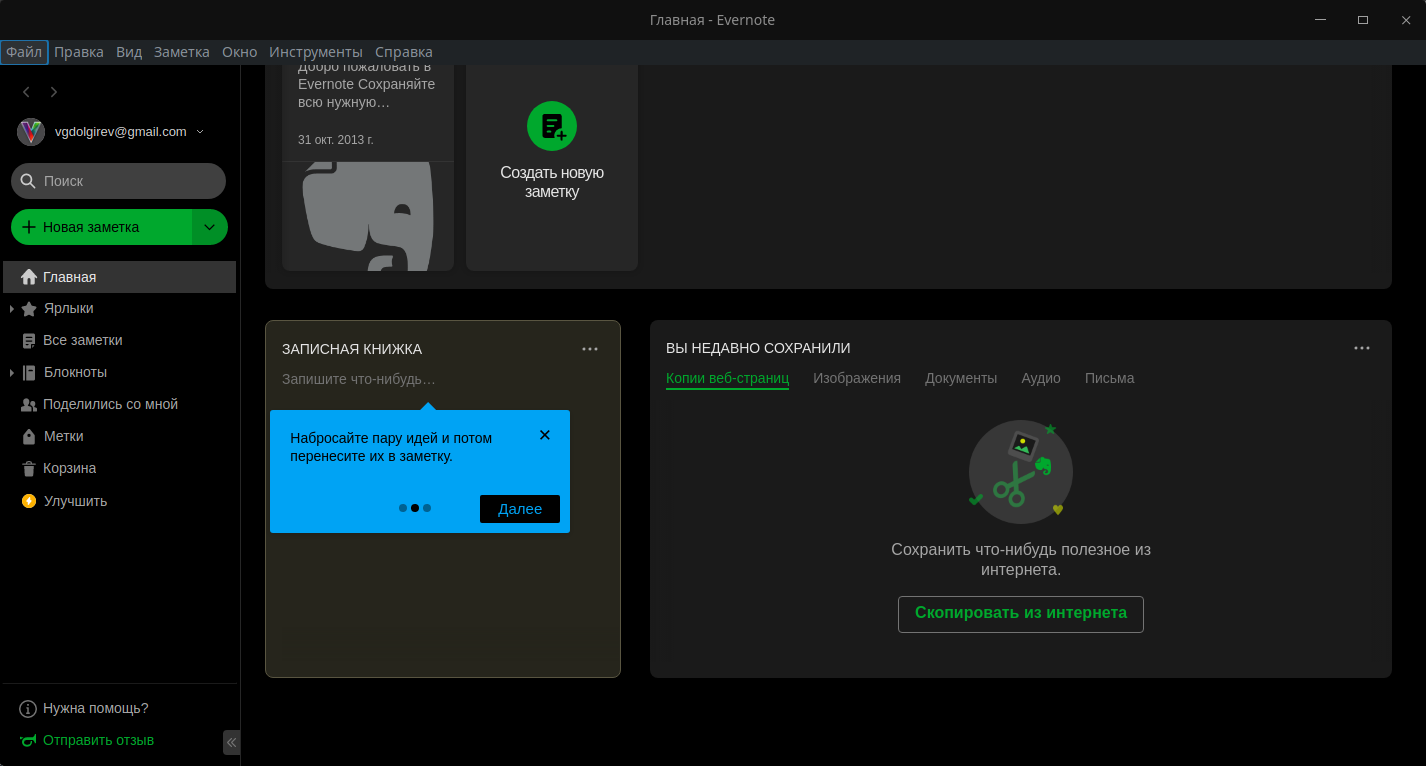Click the search magnifier icon
This screenshot has width=1426, height=766.
[x=28, y=181]
